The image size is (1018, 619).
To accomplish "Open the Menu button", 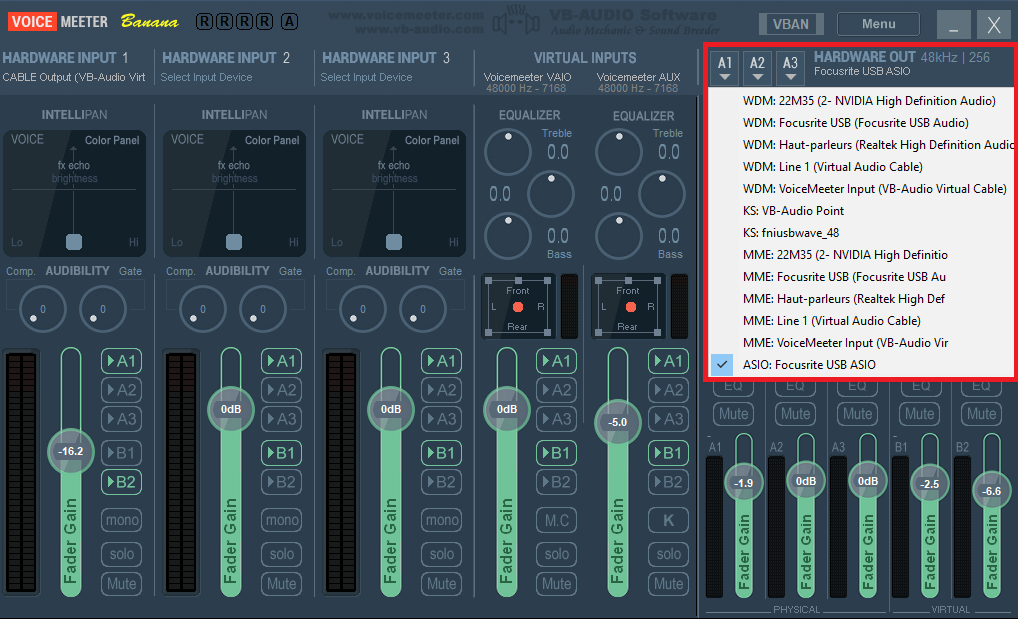I will [878, 24].
